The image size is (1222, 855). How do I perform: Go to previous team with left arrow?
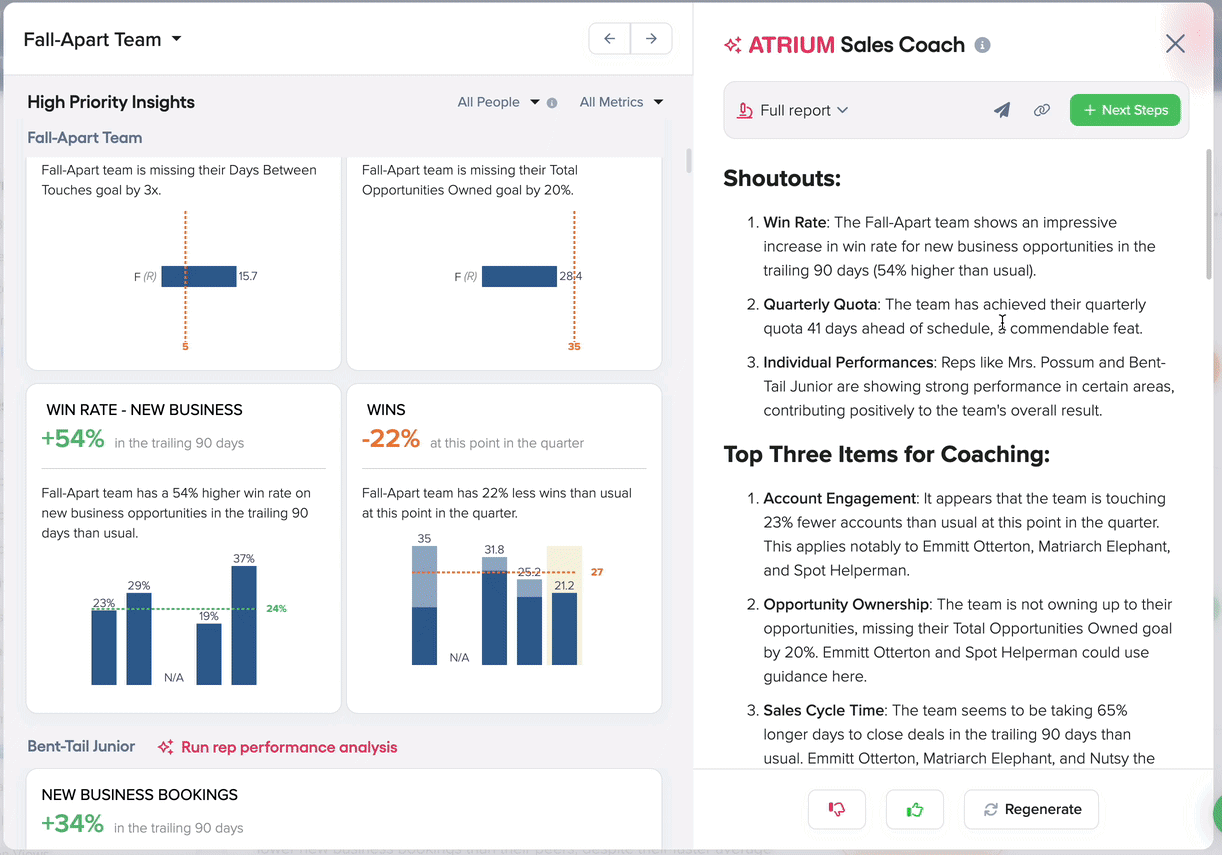tap(610, 39)
